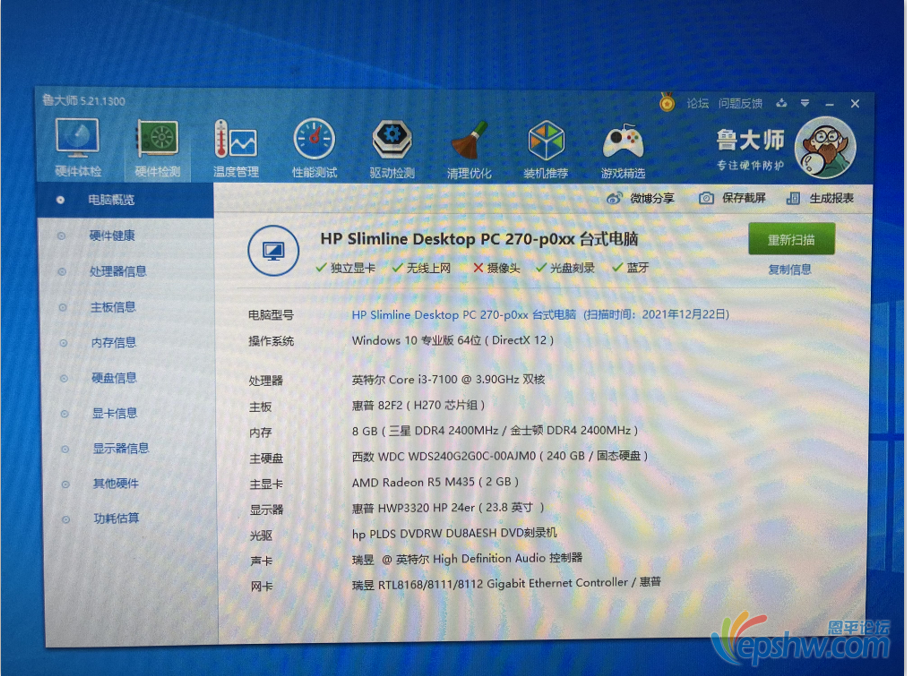Image resolution: width=907 pixels, height=676 pixels.
Task: Launch 性能测试 performance benchmark
Action: (x=314, y=149)
